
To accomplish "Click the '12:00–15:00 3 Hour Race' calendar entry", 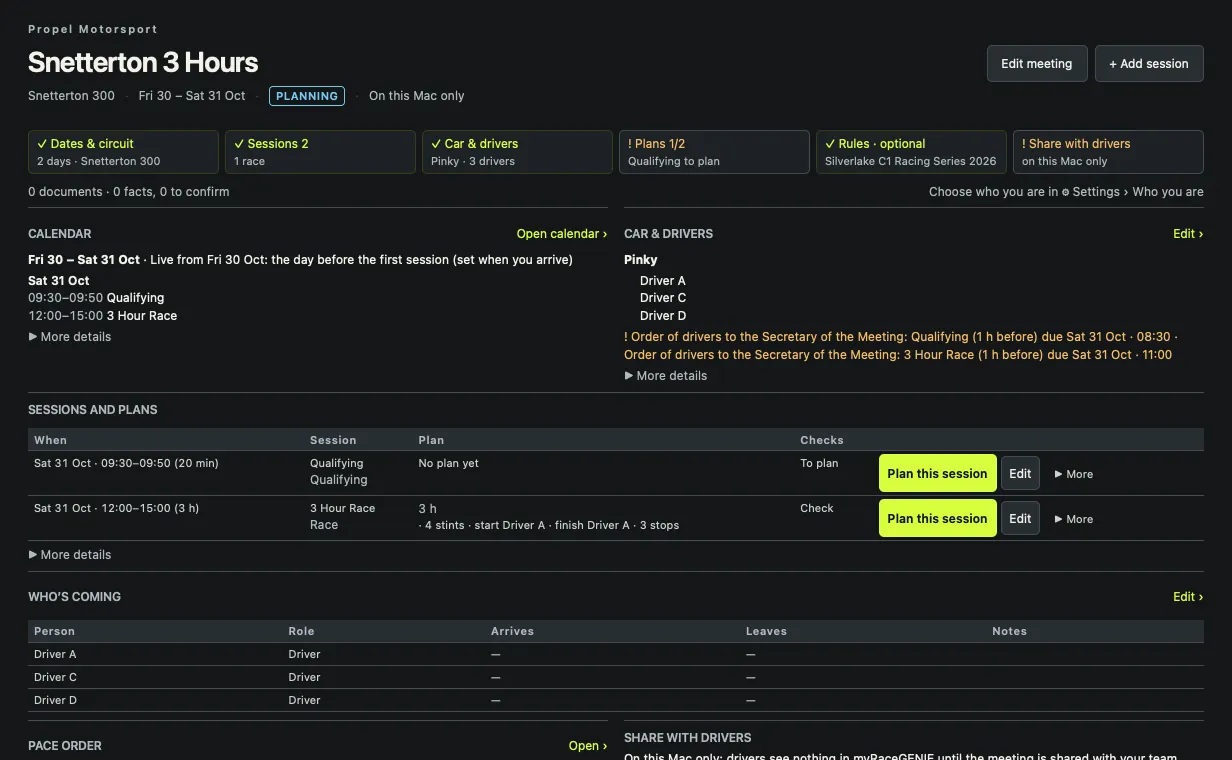I will point(103,316).
